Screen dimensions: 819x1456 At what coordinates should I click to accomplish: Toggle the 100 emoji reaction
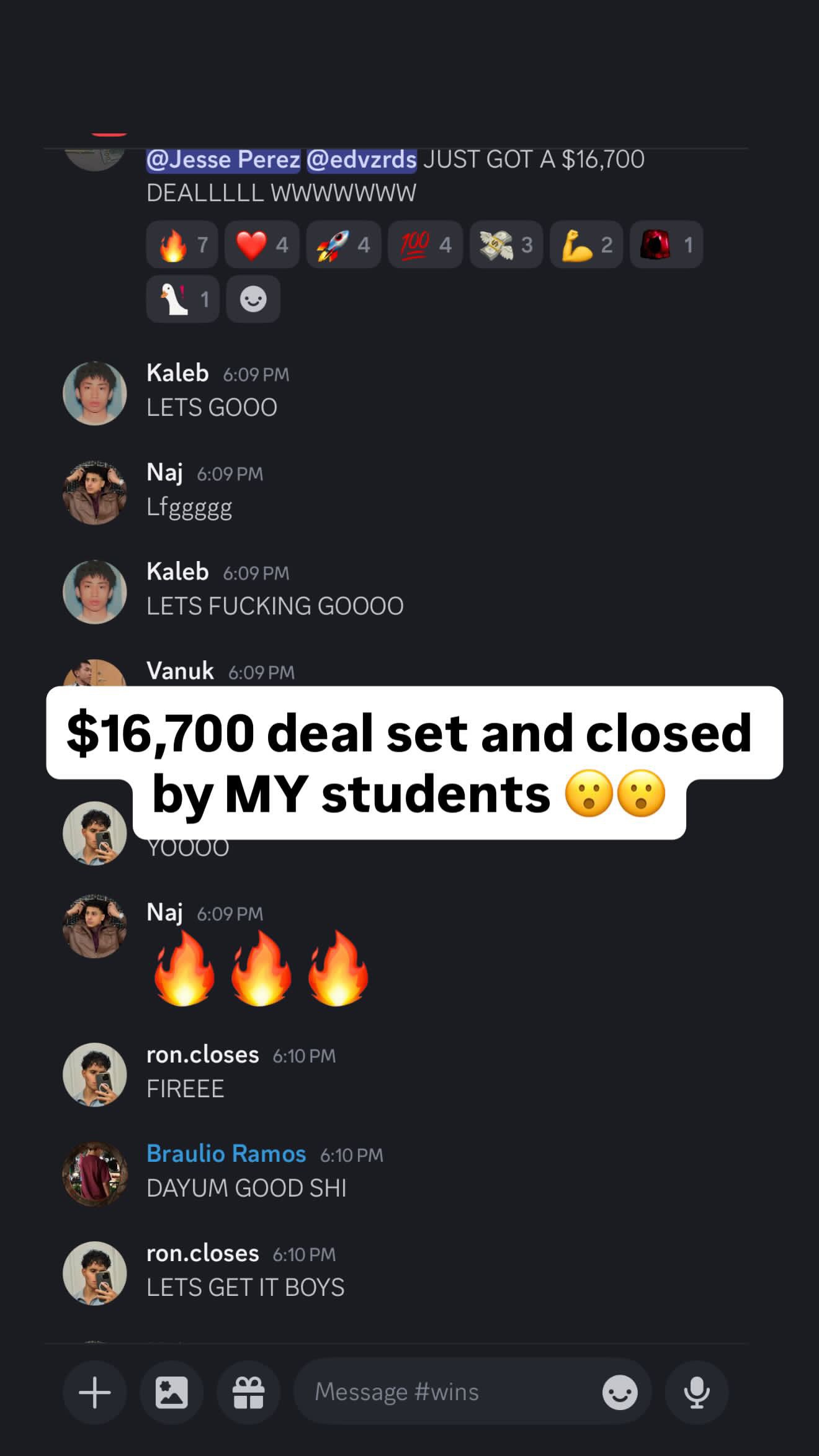tap(426, 245)
